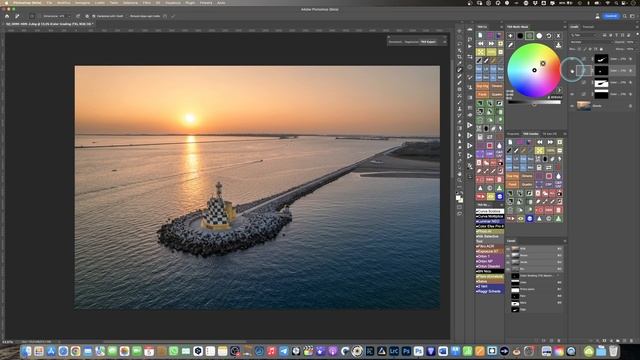Select the Type (T) tool
The height and width of the screenshot is (360, 640).
tap(459, 154)
